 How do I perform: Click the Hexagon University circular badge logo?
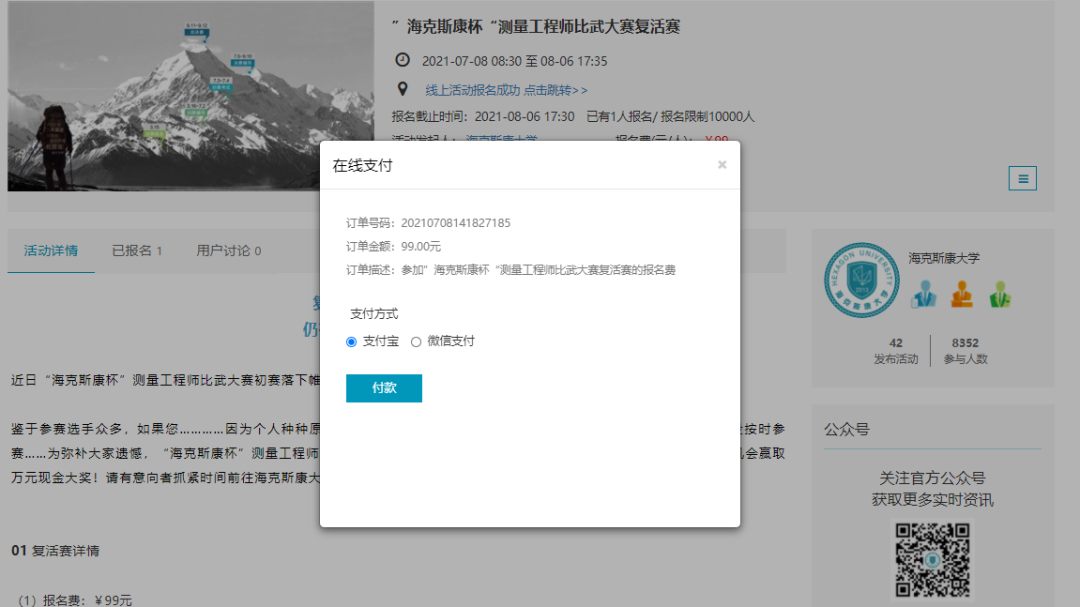pyautogui.click(x=861, y=282)
